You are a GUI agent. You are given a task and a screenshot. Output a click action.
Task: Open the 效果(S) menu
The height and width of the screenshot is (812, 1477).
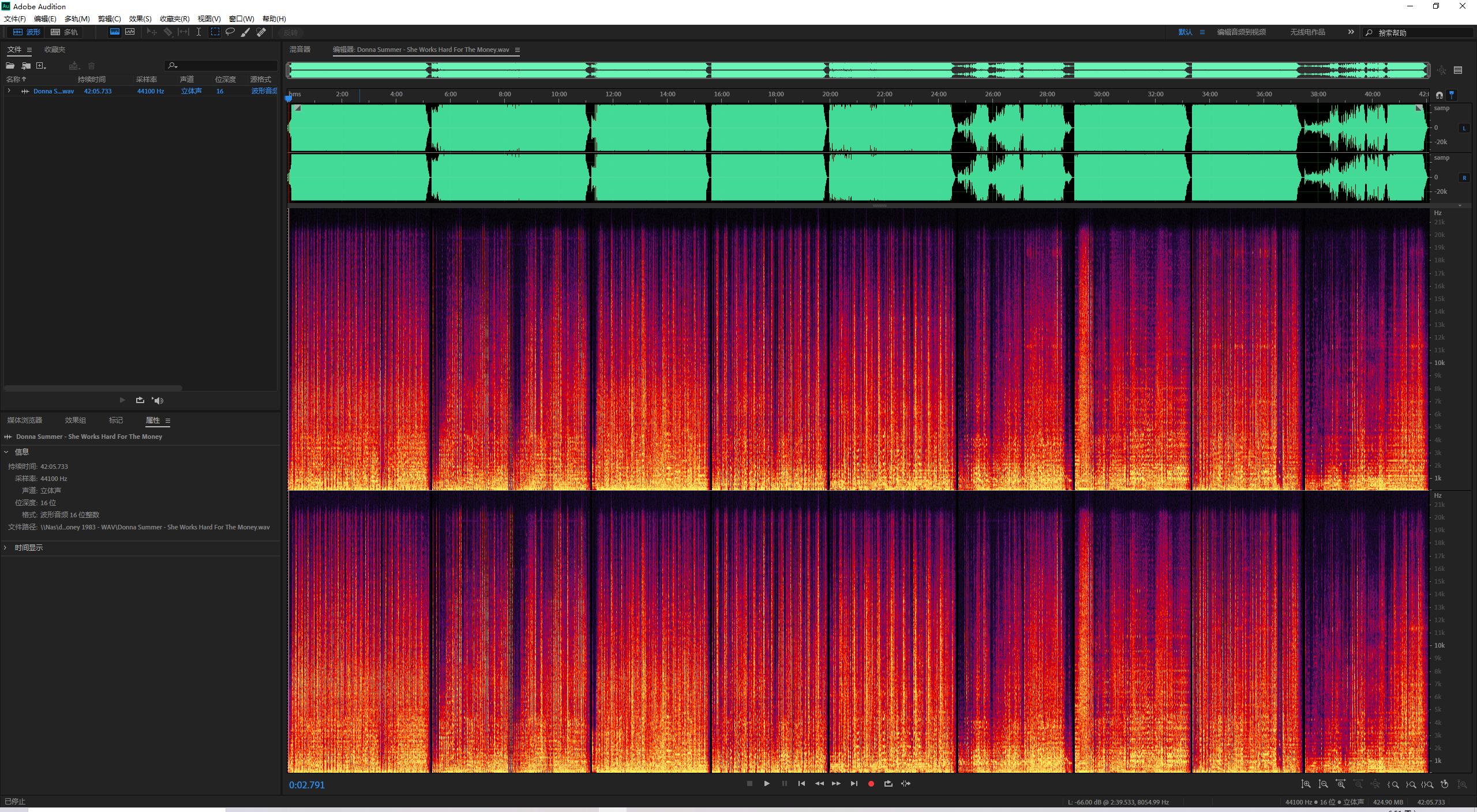[140, 18]
